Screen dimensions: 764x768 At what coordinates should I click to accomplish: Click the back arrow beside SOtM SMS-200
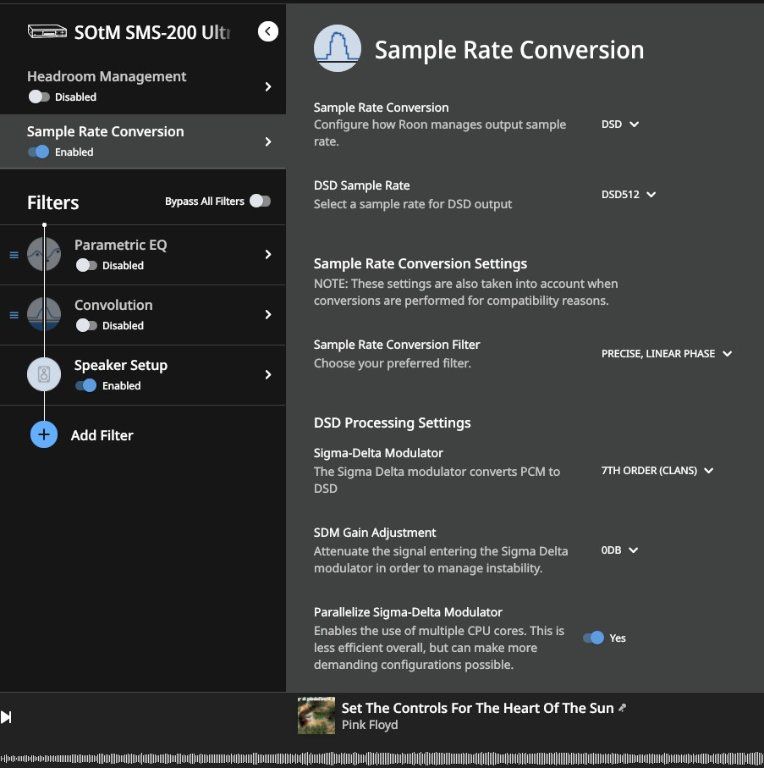[268, 31]
